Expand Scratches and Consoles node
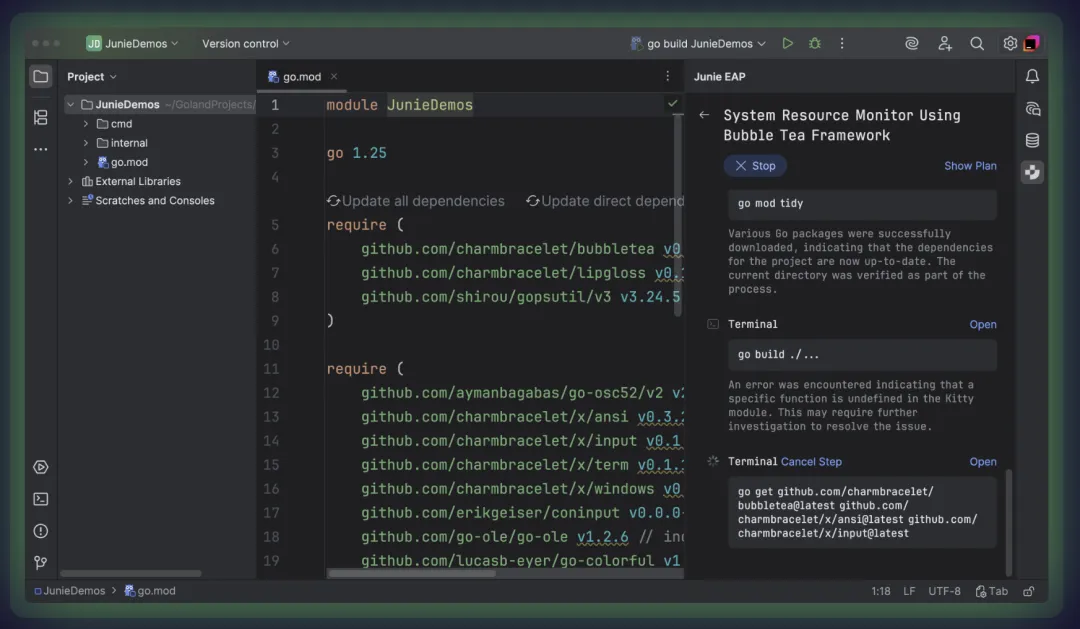 pos(70,200)
